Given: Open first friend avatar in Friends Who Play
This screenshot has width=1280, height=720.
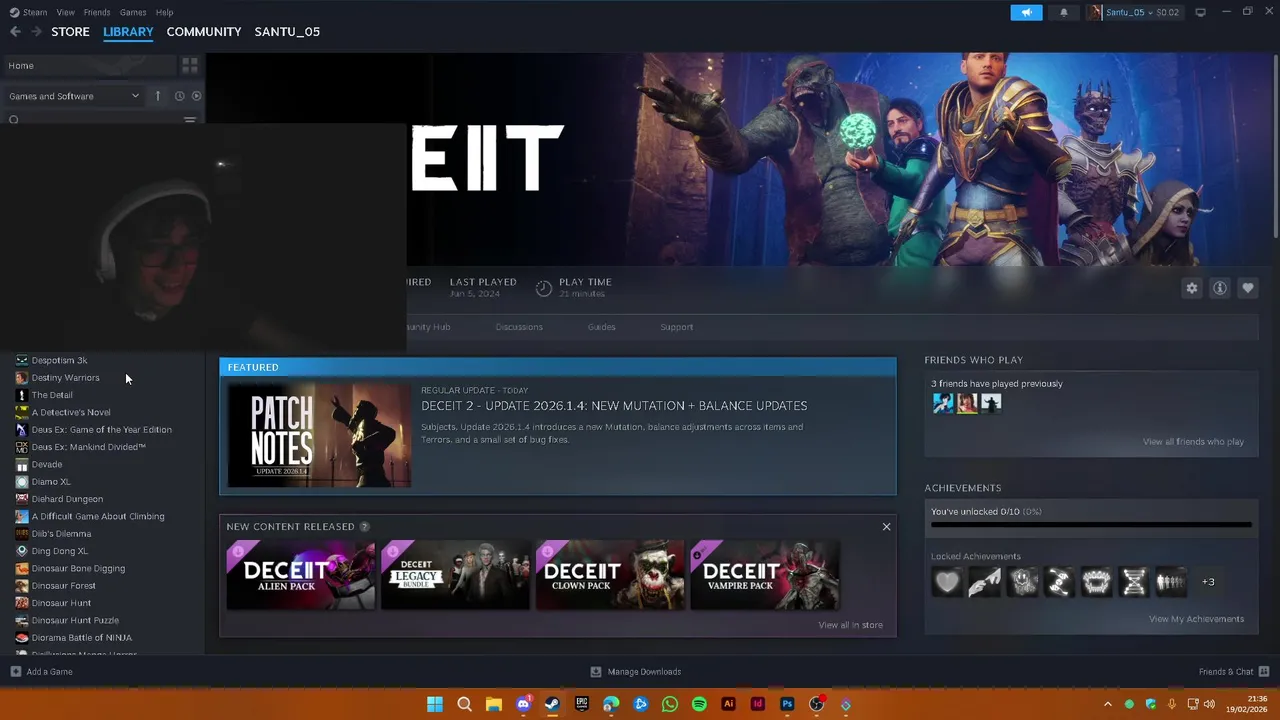Looking at the screenshot, I should click(943, 403).
